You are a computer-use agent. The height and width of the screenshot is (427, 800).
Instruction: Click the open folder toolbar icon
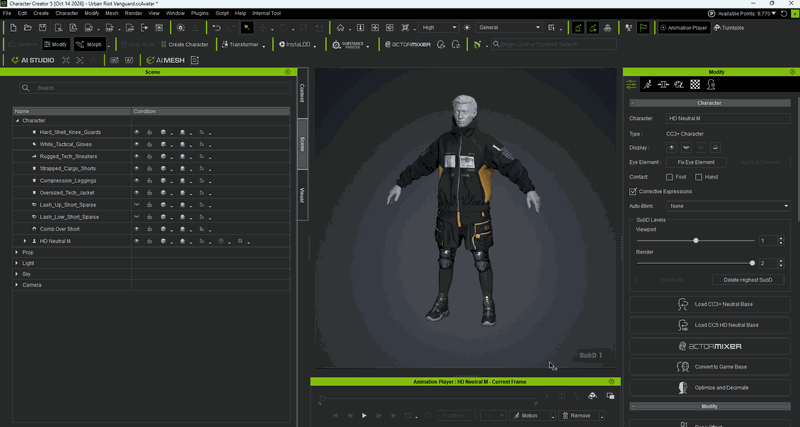point(28,28)
